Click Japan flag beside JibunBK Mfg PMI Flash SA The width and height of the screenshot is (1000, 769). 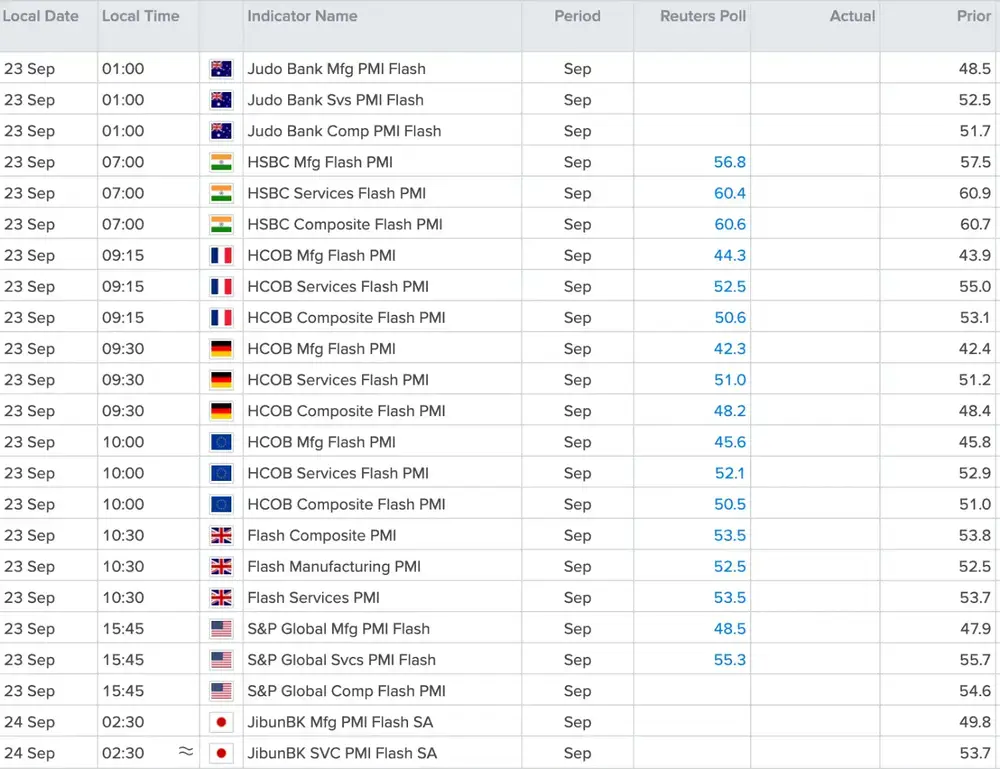[x=221, y=722]
